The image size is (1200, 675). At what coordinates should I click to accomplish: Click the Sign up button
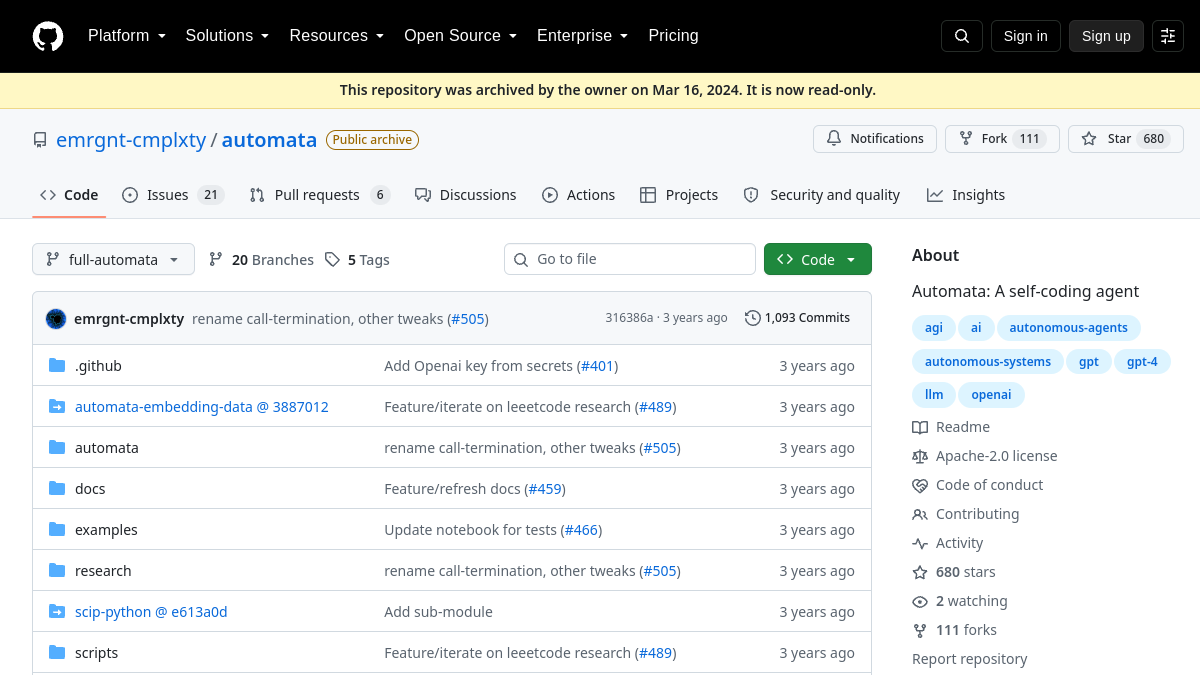click(1106, 36)
